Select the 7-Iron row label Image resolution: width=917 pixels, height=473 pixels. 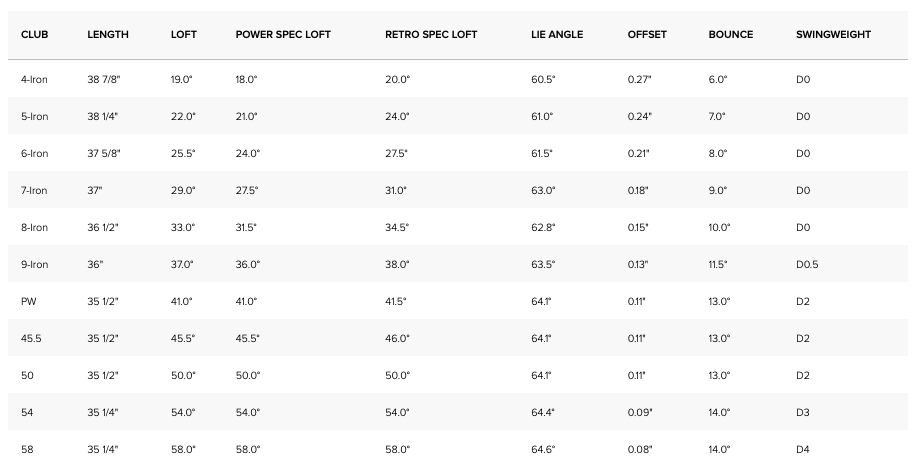[x=34, y=190]
